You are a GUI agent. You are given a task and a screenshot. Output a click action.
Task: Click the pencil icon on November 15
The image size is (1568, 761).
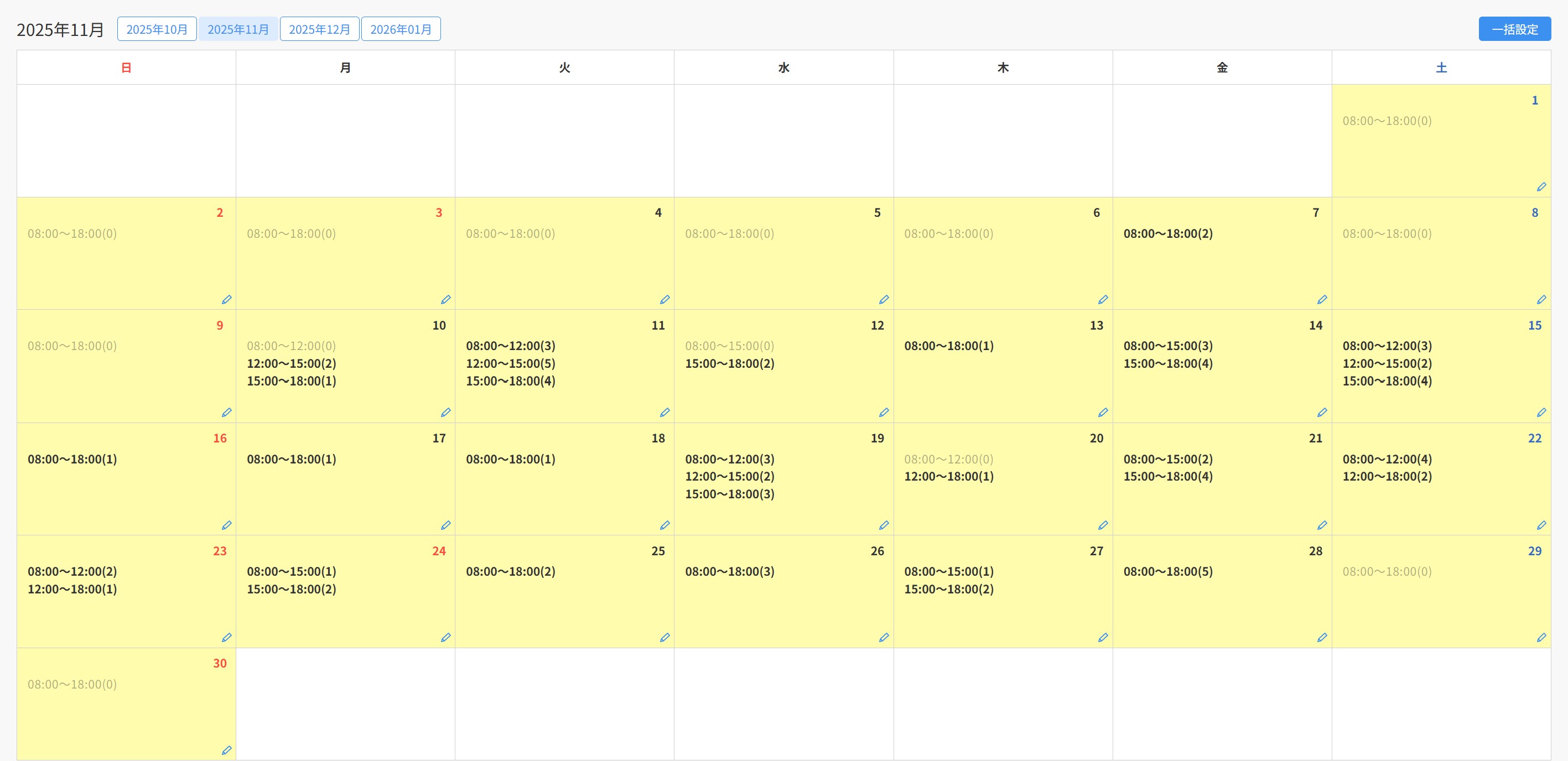(x=1541, y=413)
